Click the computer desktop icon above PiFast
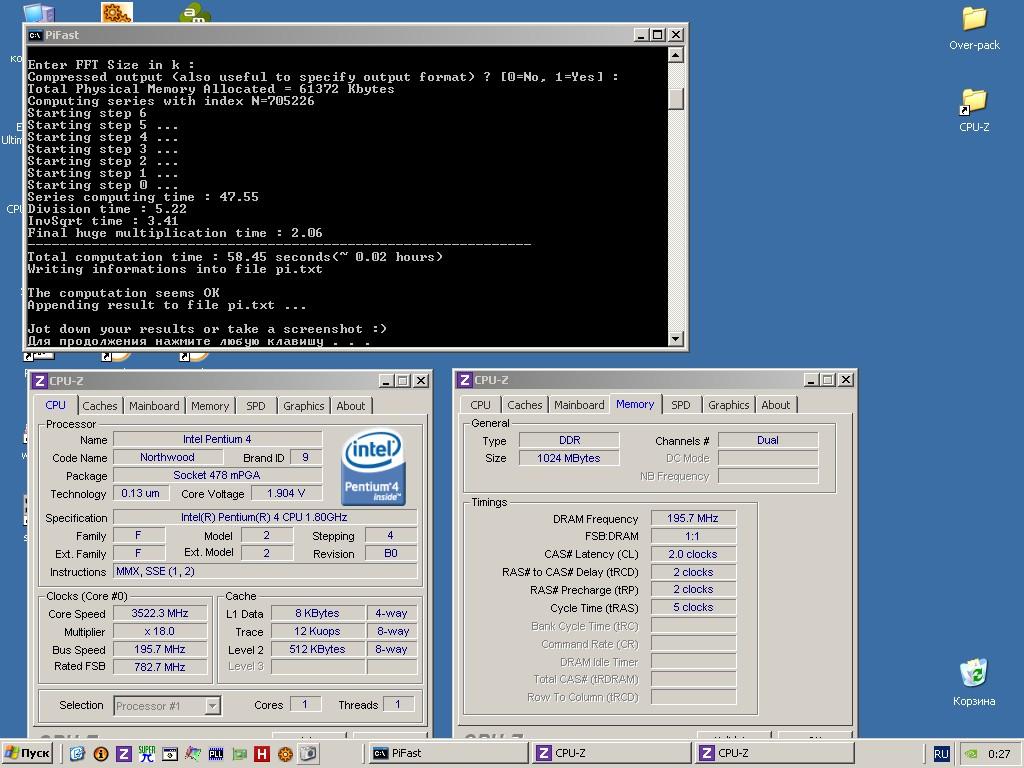The image size is (1024, 768). (x=39, y=12)
